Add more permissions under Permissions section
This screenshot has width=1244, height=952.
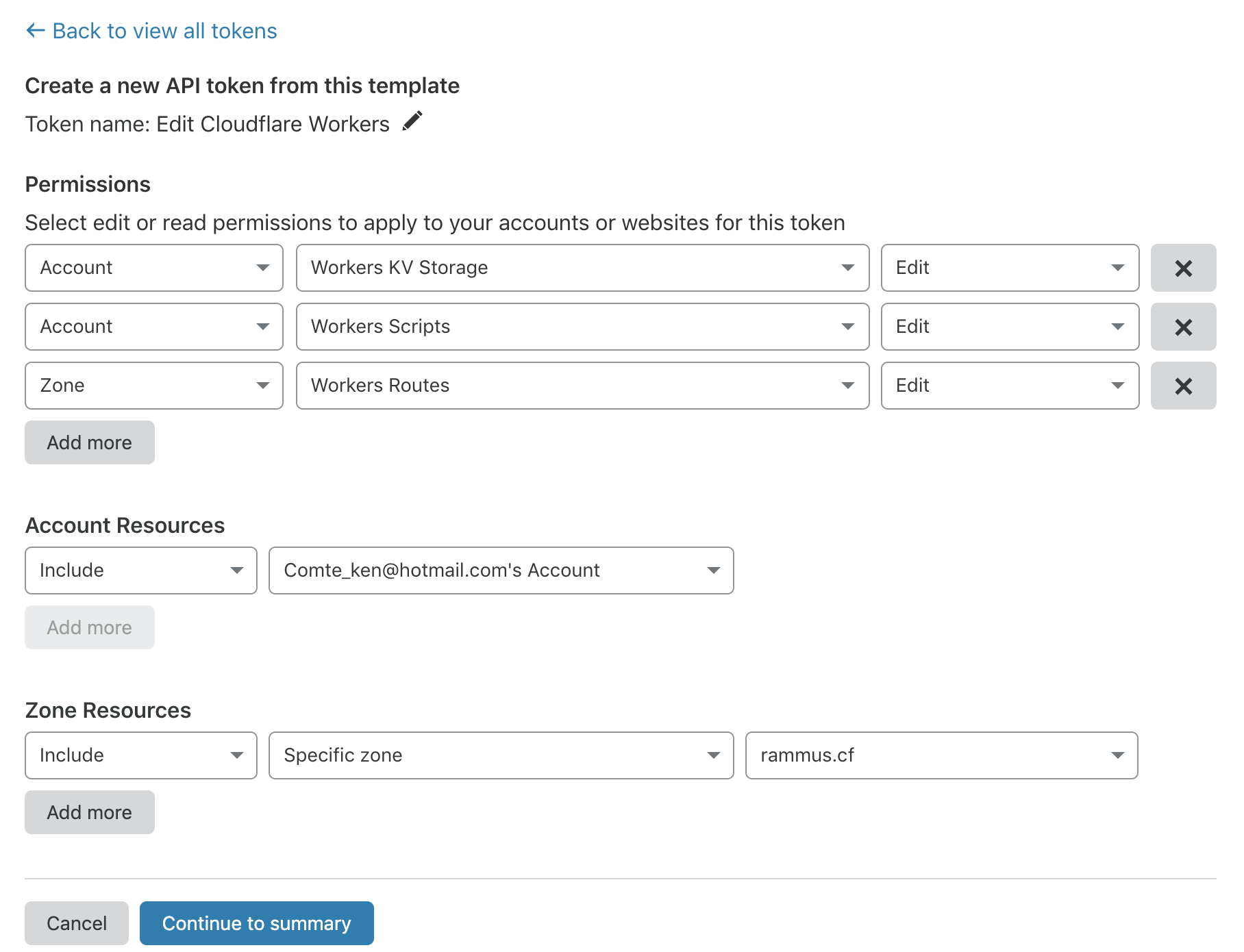click(90, 442)
